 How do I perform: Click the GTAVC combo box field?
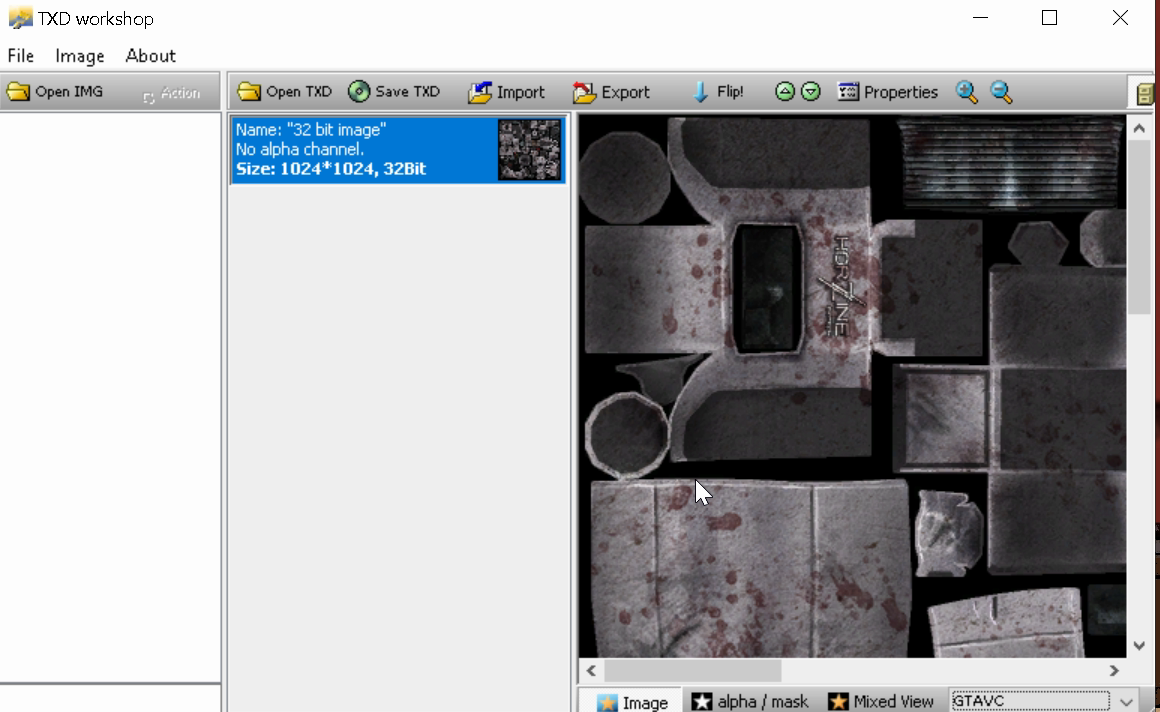(x=1030, y=701)
